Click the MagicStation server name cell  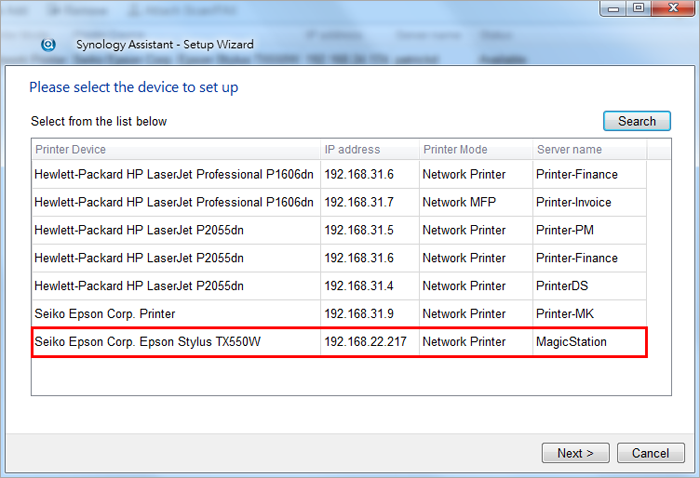(571, 342)
